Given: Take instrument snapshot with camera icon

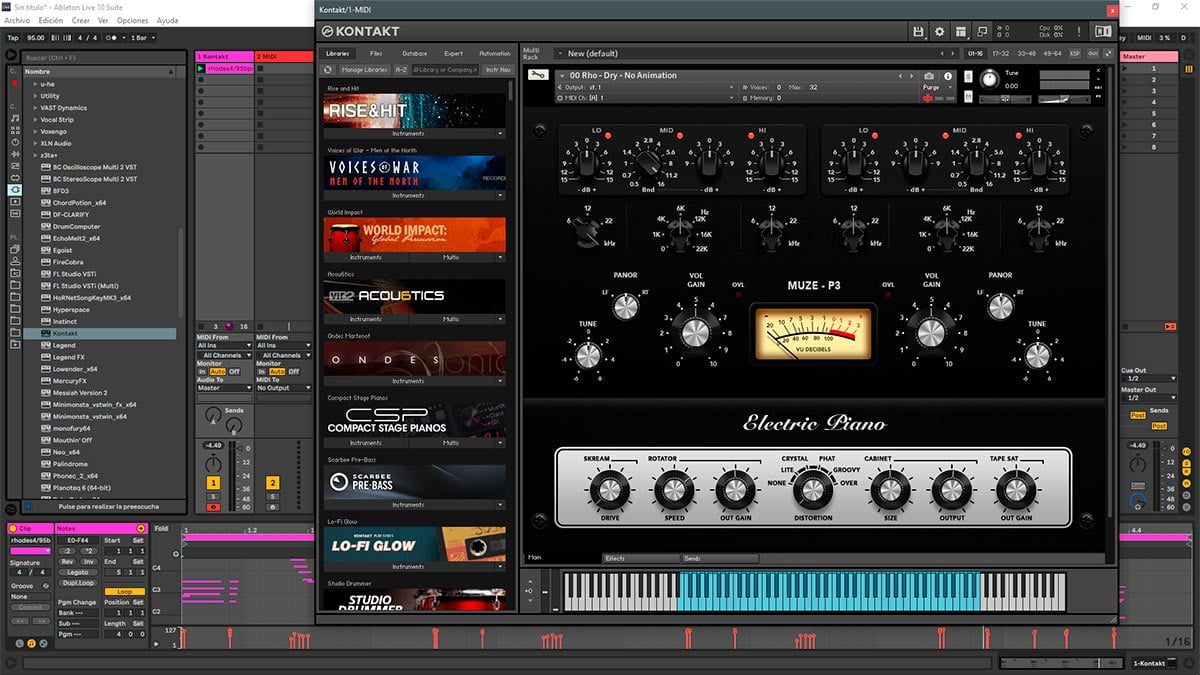Looking at the screenshot, I should pos(929,76).
